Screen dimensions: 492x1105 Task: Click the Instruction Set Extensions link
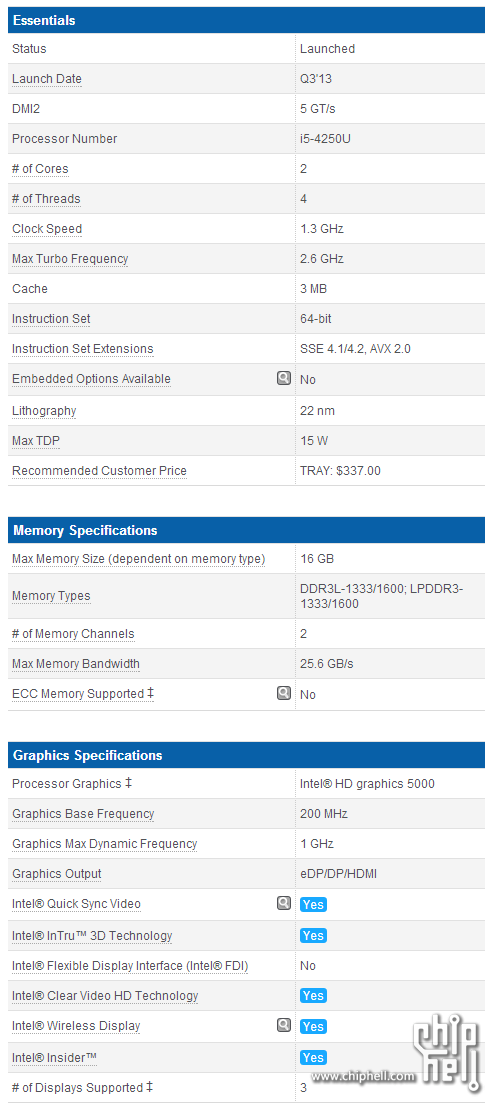click(82, 349)
